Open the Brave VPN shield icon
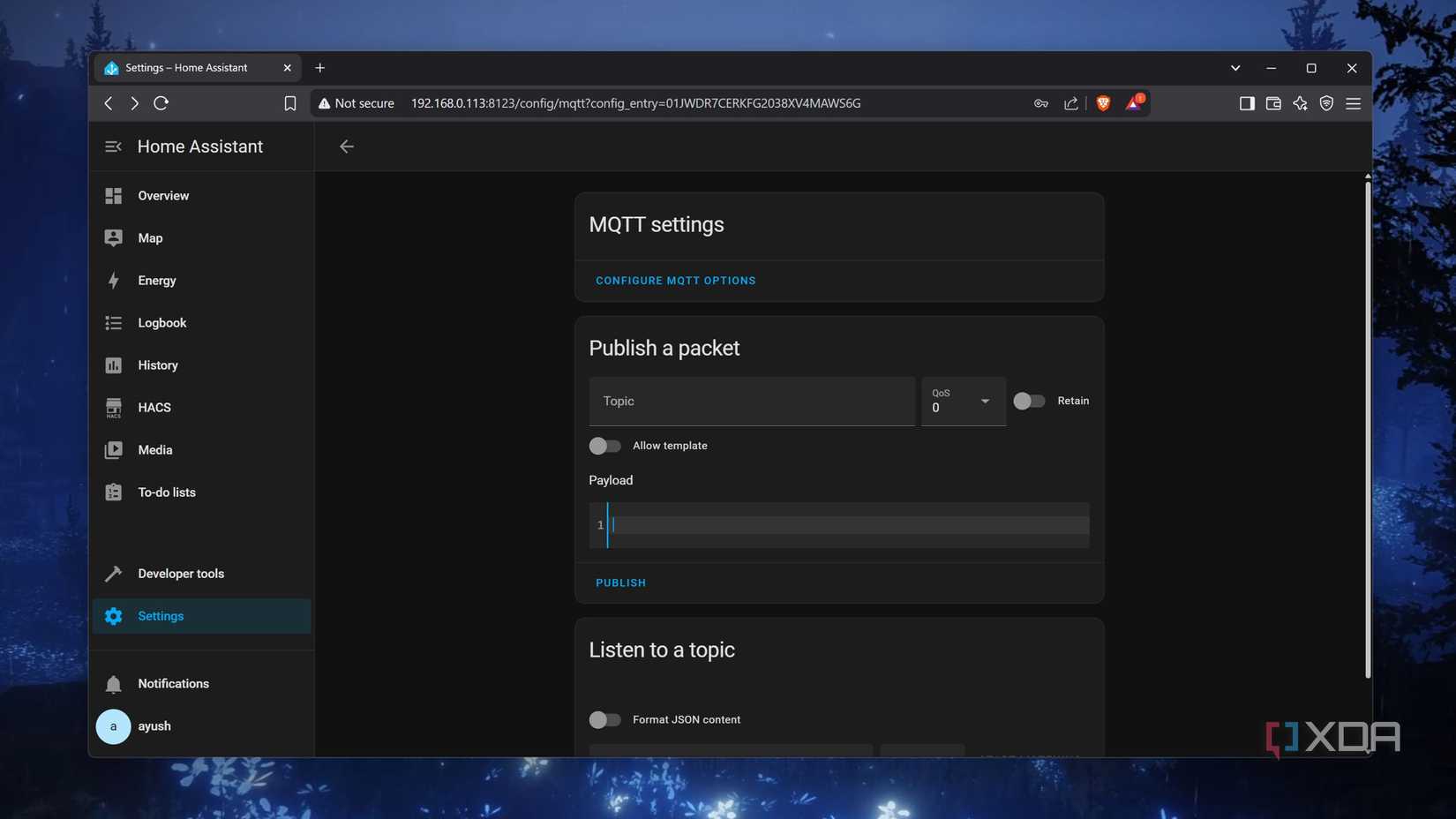This screenshot has height=819, width=1456. pos(1326,103)
